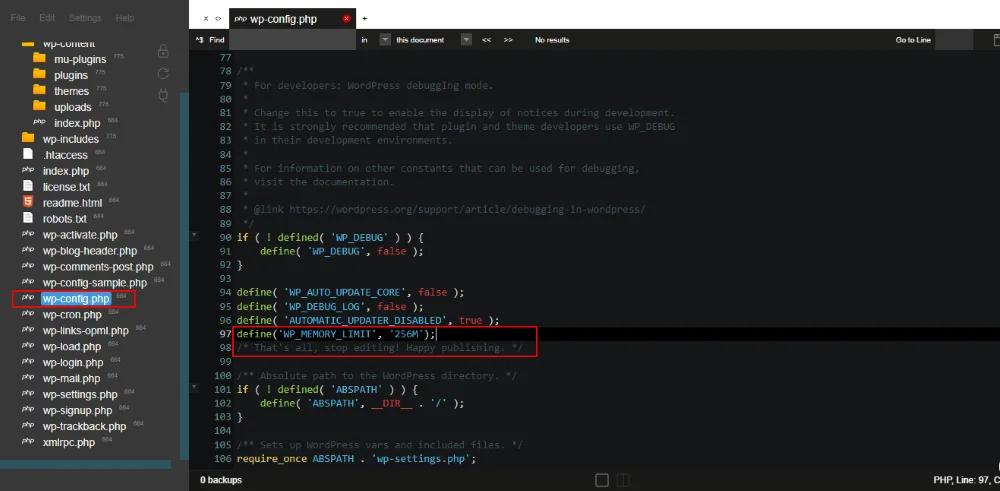
Task: Open wp-trackback.php in file tree
Action: click(84, 426)
